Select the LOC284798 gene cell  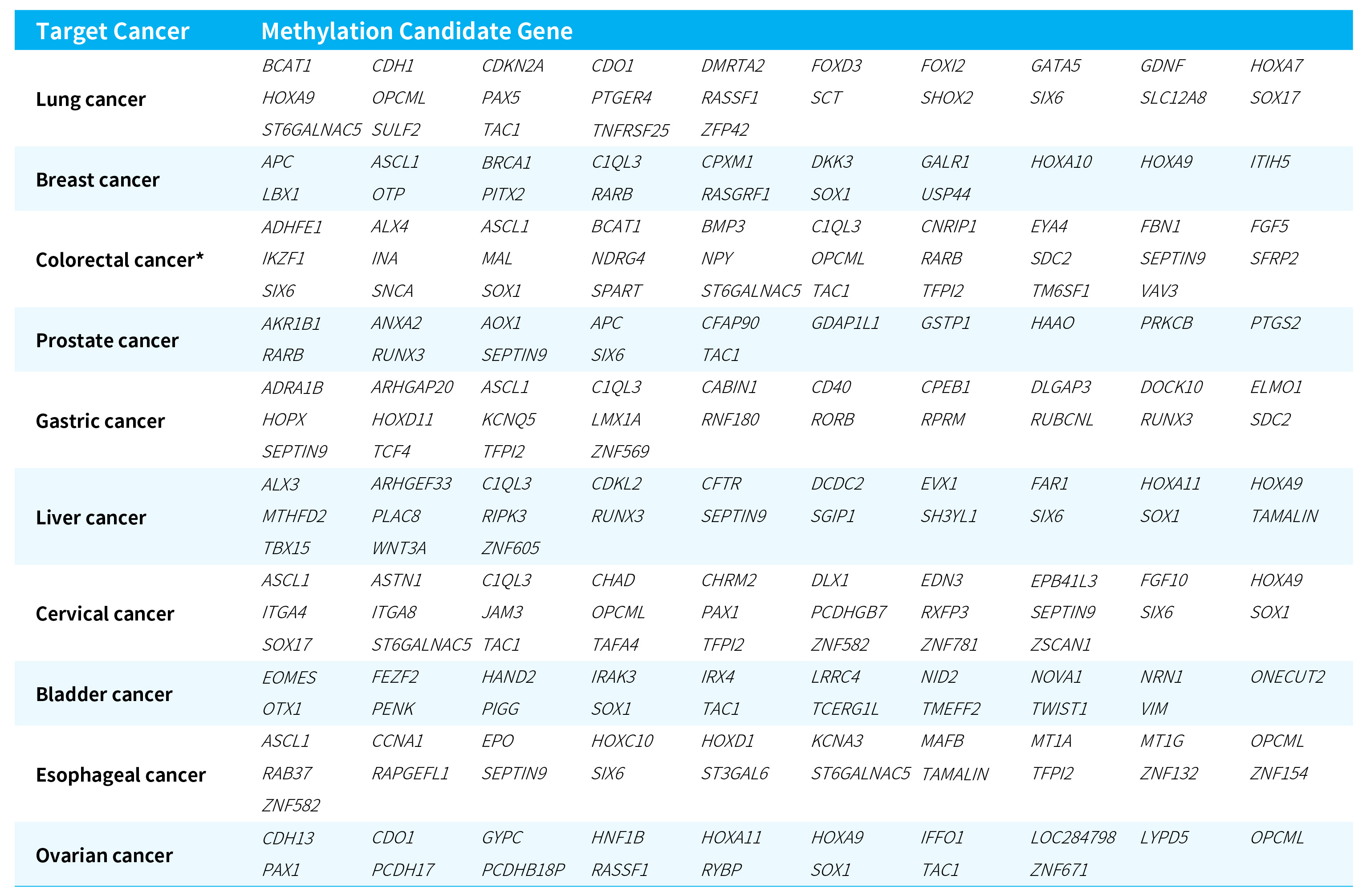[1073, 838]
